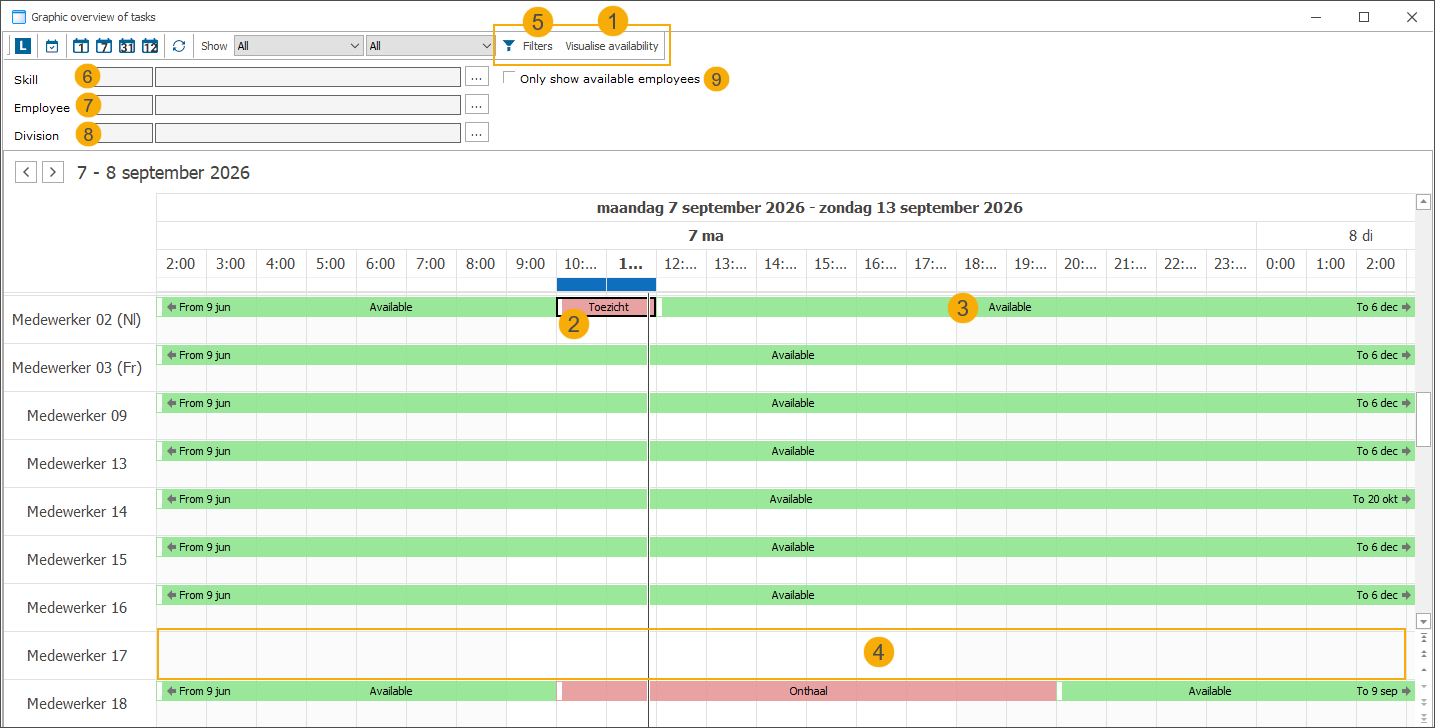Switch to 12-month calendar view
Viewport: 1435px width, 728px height.
150,46
